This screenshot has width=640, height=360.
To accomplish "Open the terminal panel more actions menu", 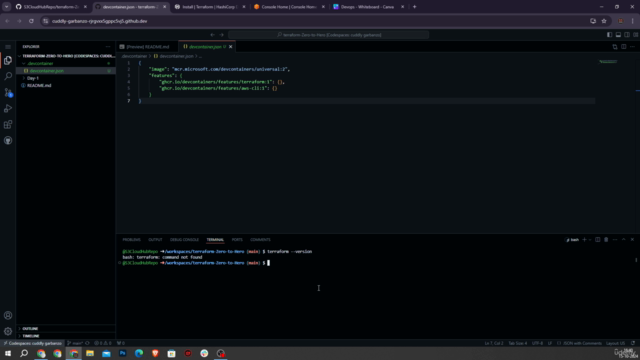I will (x=615, y=240).
